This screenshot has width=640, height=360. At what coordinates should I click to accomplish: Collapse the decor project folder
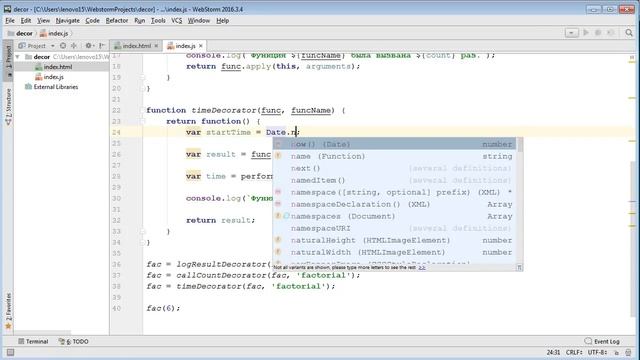tap(18, 57)
